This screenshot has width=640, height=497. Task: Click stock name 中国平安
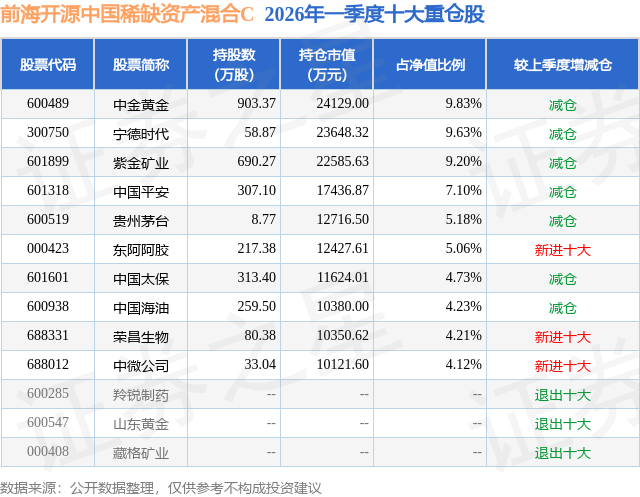point(141,192)
